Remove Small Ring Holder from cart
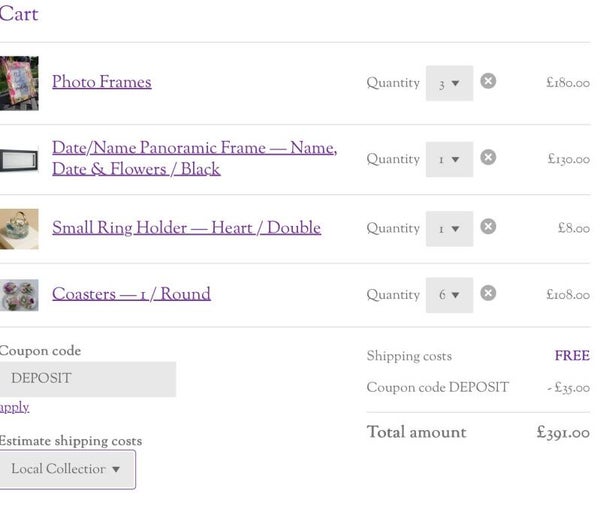This screenshot has height=512, width=600. click(x=488, y=227)
